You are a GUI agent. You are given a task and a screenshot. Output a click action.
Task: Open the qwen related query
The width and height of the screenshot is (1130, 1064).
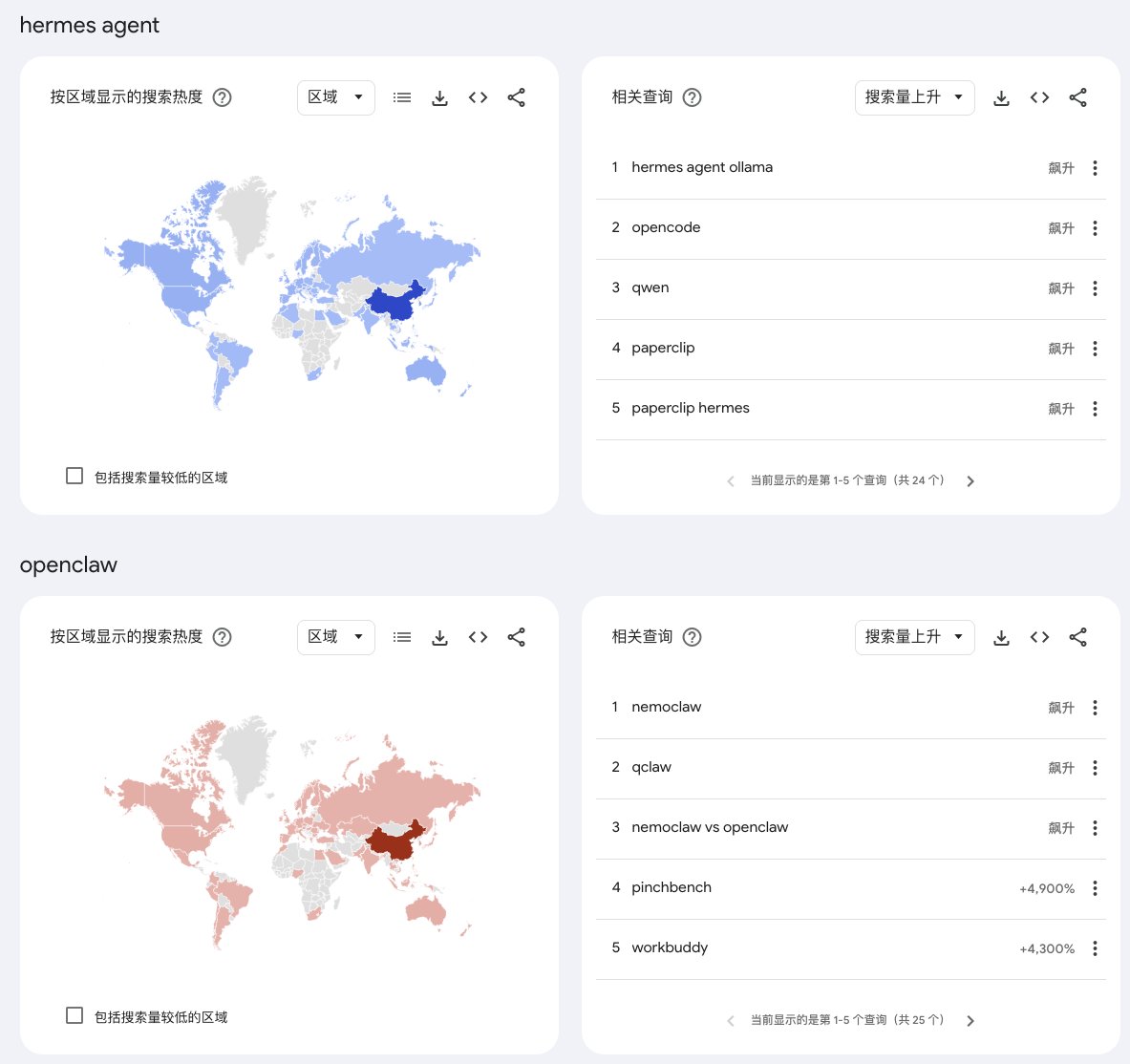pyautogui.click(x=650, y=287)
